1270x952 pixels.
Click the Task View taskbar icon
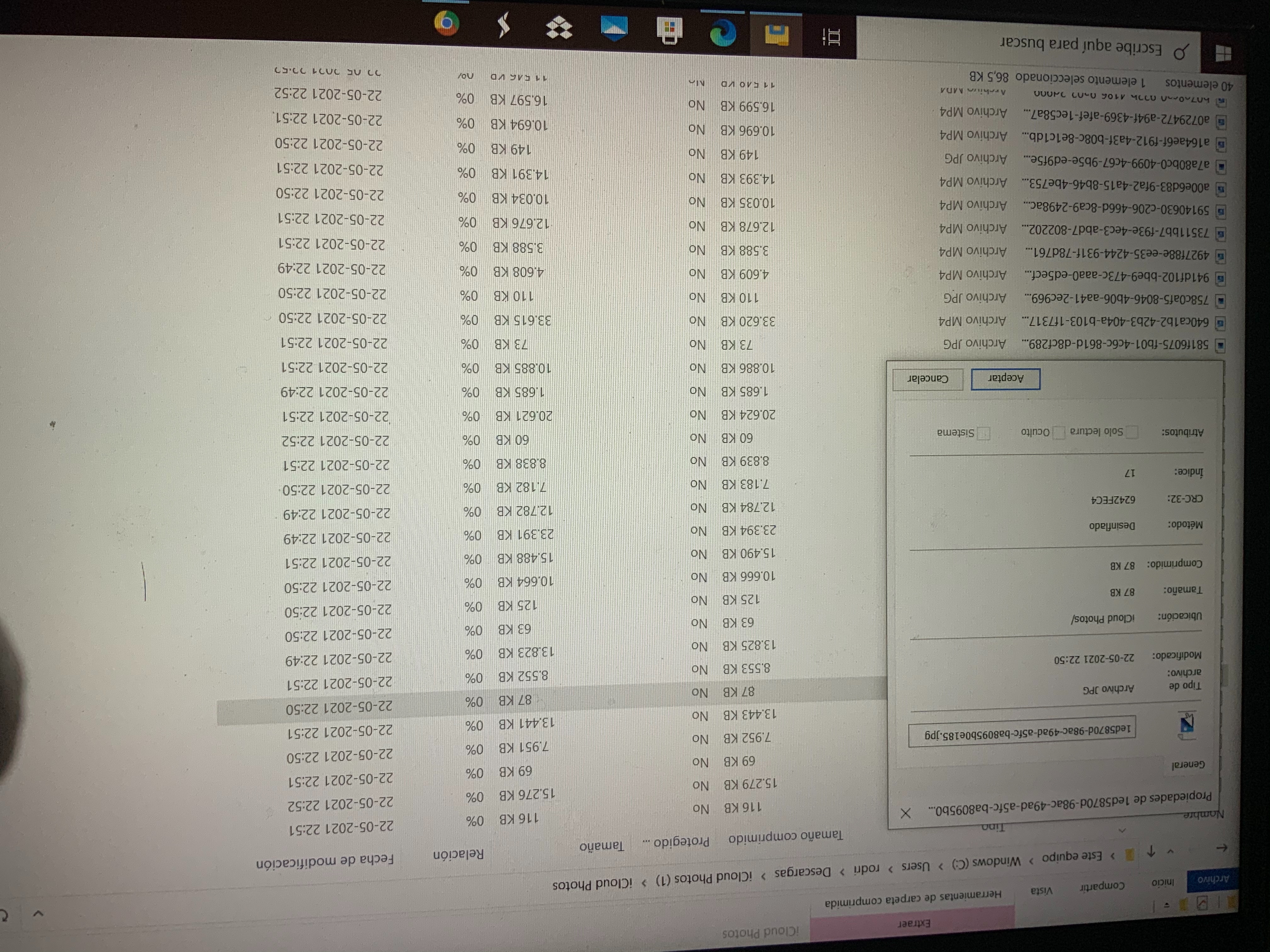832,37
